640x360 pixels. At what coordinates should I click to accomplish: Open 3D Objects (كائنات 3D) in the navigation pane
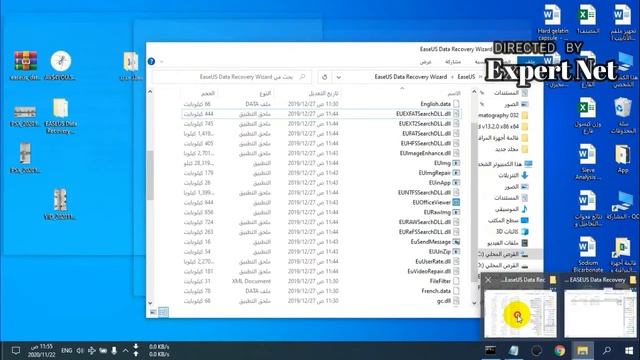point(512,231)
